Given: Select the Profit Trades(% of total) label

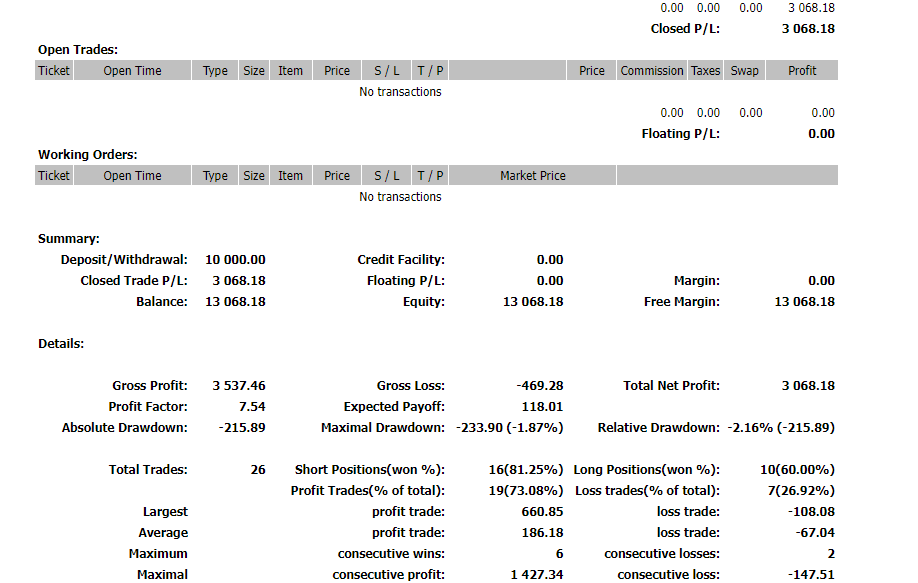Looking at the screenshot, I should (x=368, y=491).
